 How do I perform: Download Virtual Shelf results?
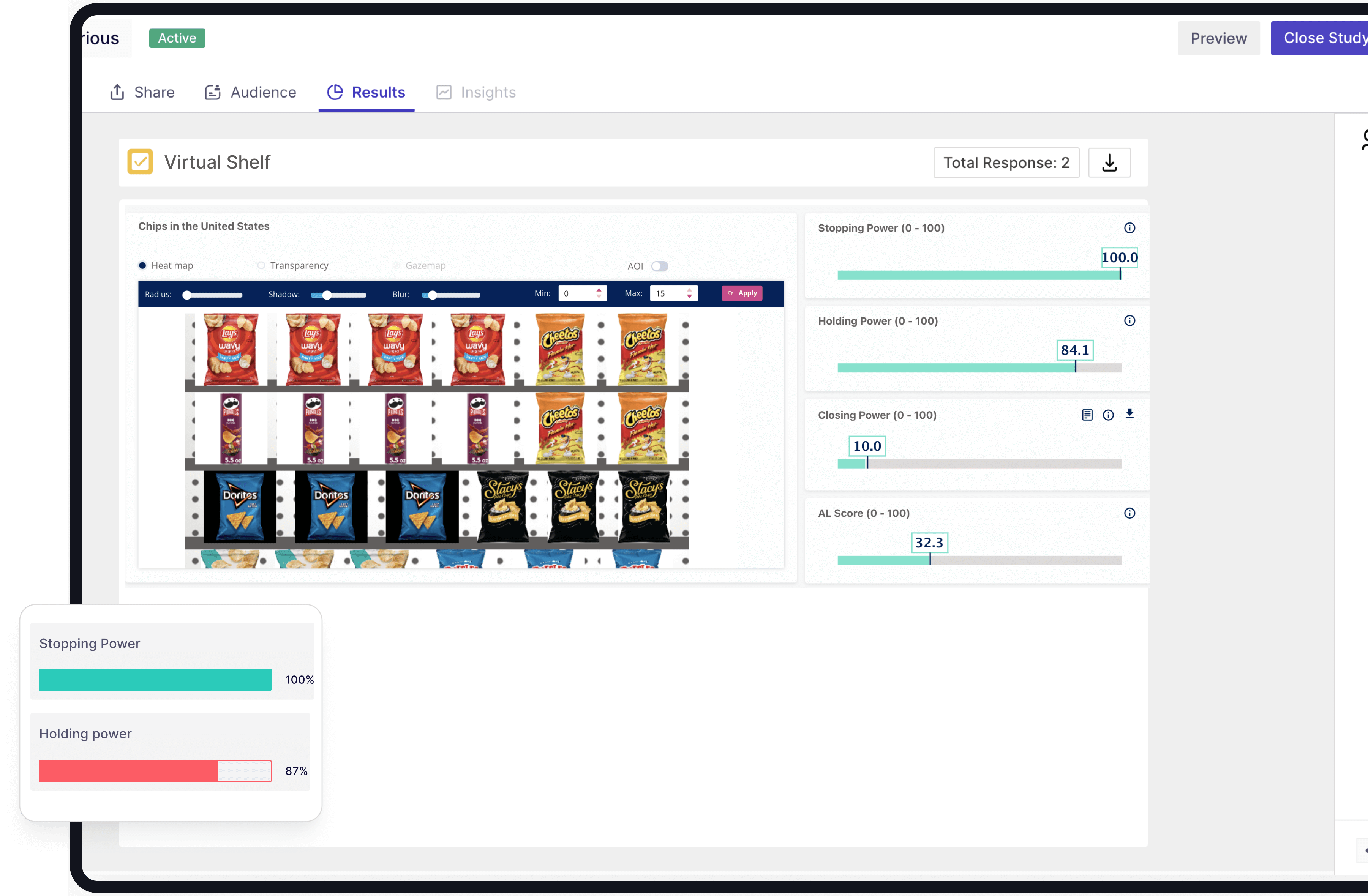[1109, 162]
